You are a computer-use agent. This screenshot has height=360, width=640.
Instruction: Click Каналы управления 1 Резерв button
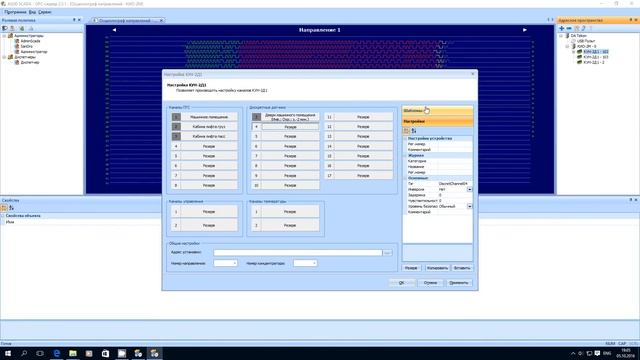209,212
